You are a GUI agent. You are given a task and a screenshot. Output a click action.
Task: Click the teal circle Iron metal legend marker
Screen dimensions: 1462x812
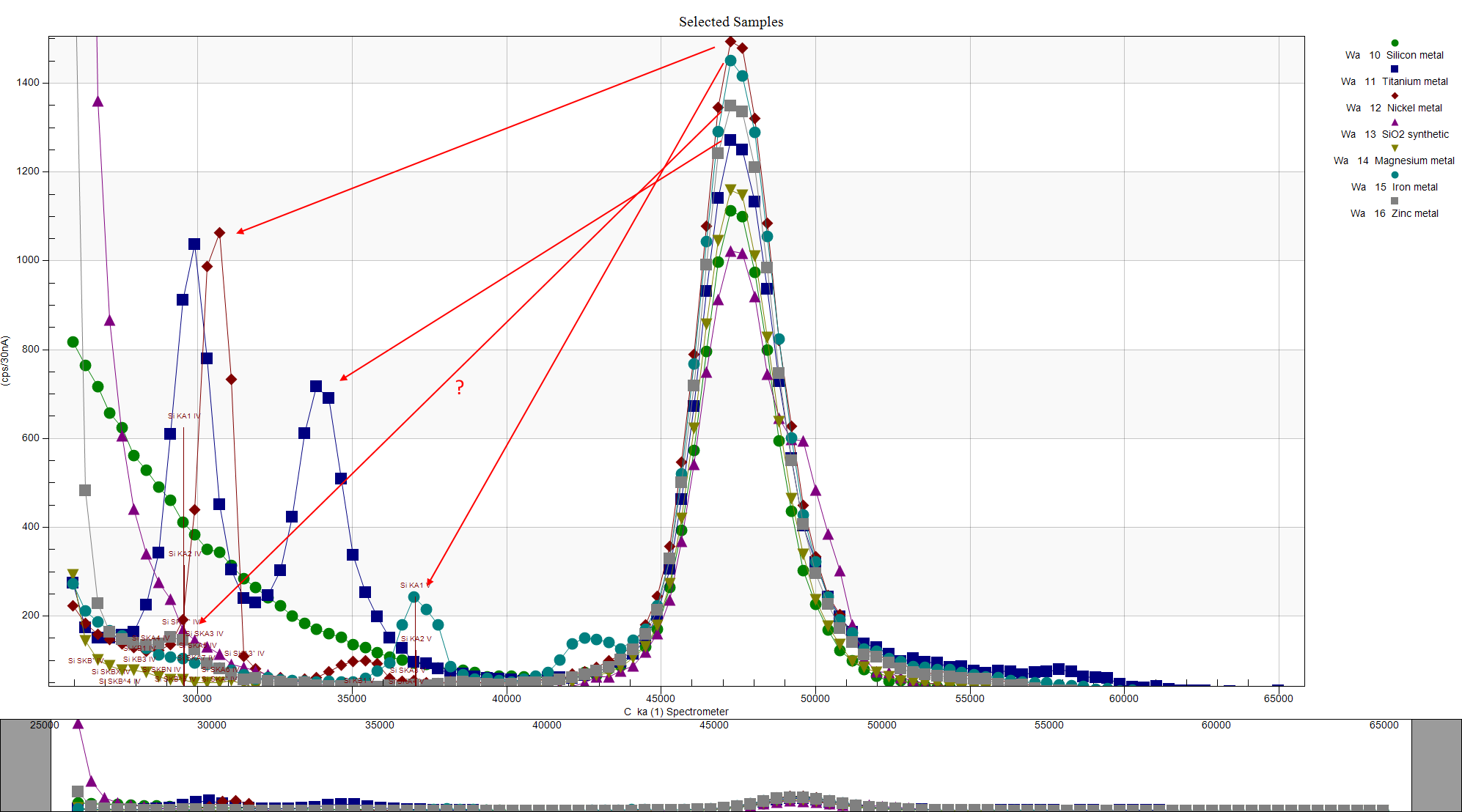(1395, 174)
